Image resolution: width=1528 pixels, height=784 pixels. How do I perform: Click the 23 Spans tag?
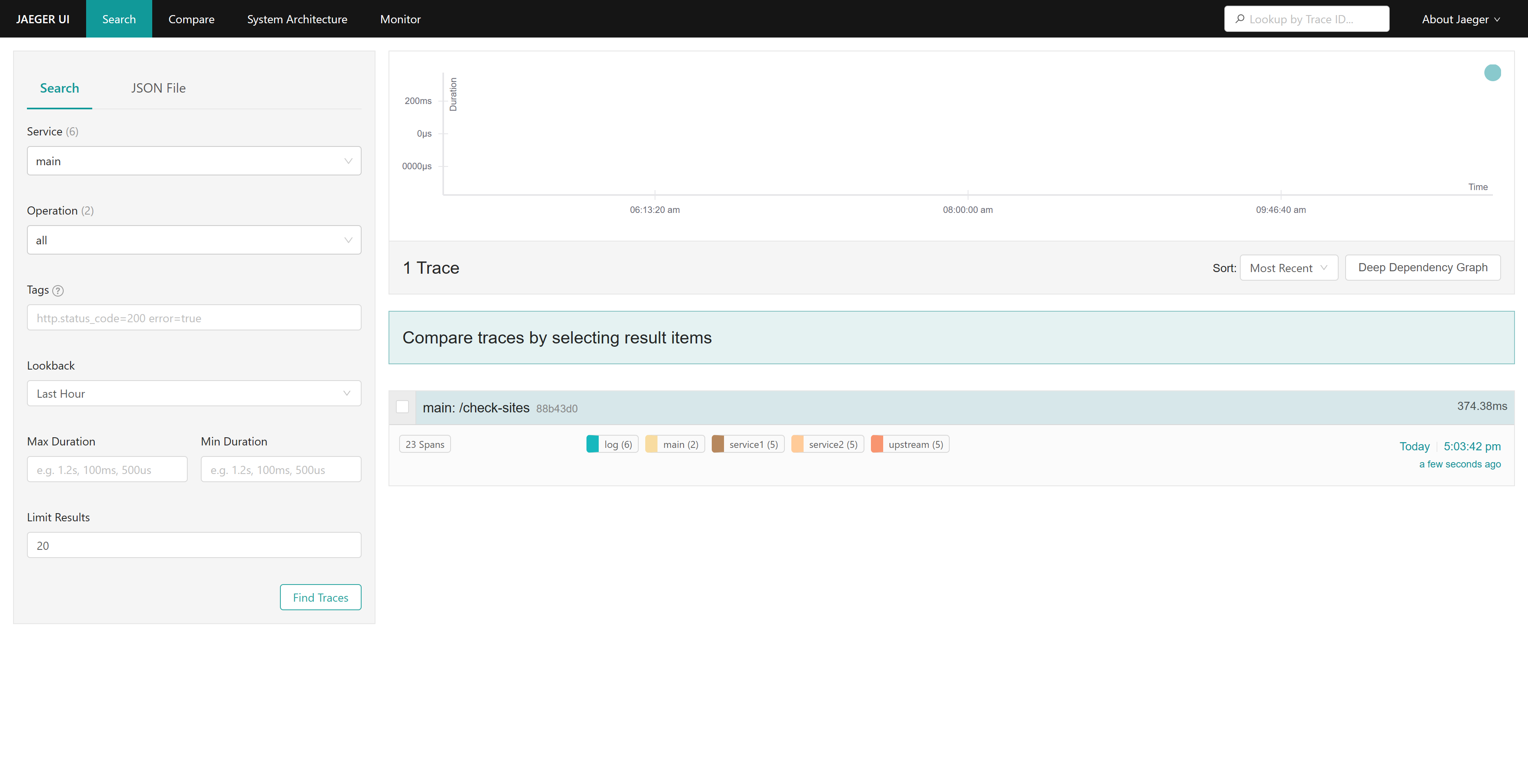[425, 444]
